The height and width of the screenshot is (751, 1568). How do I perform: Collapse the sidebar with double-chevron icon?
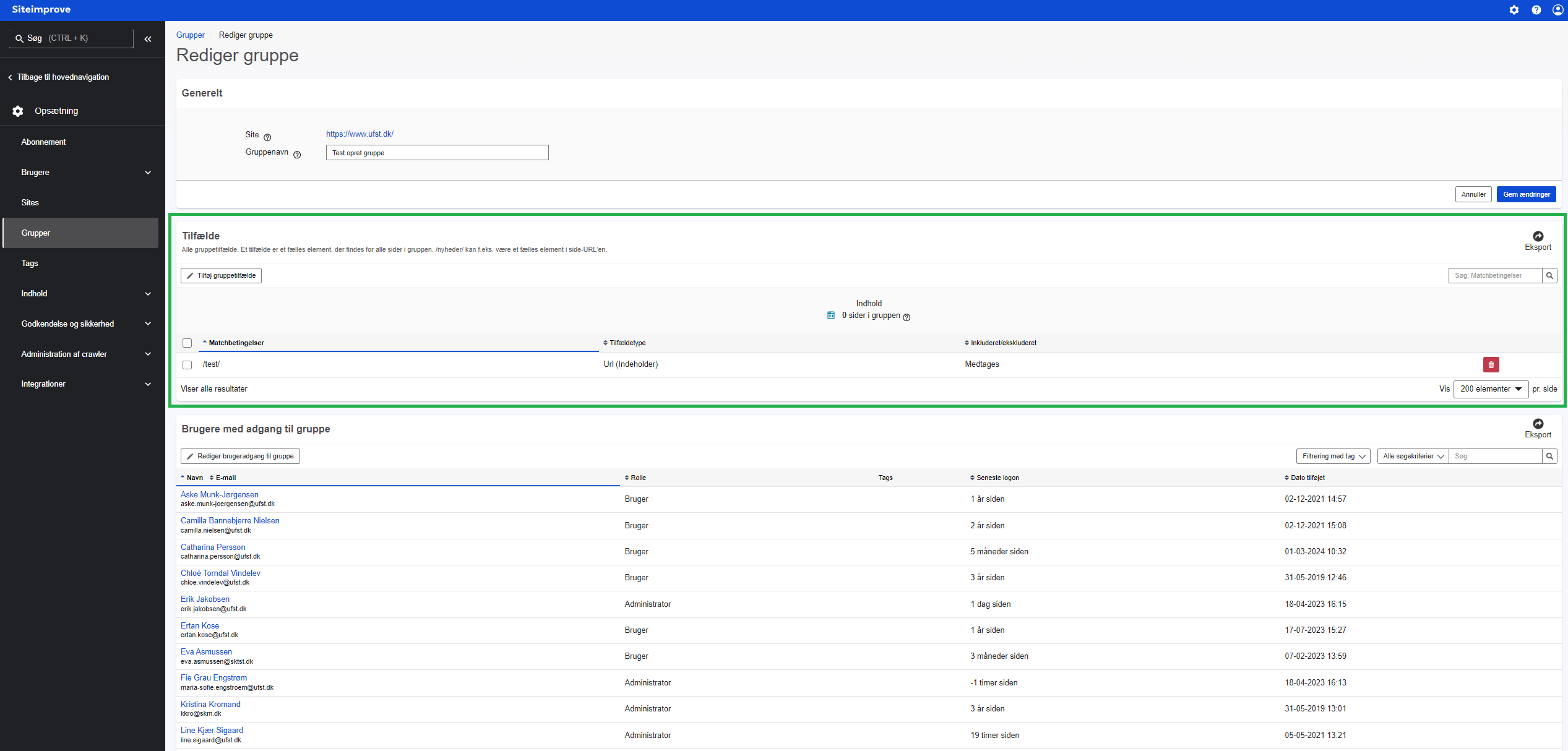(x=148, y=39)
